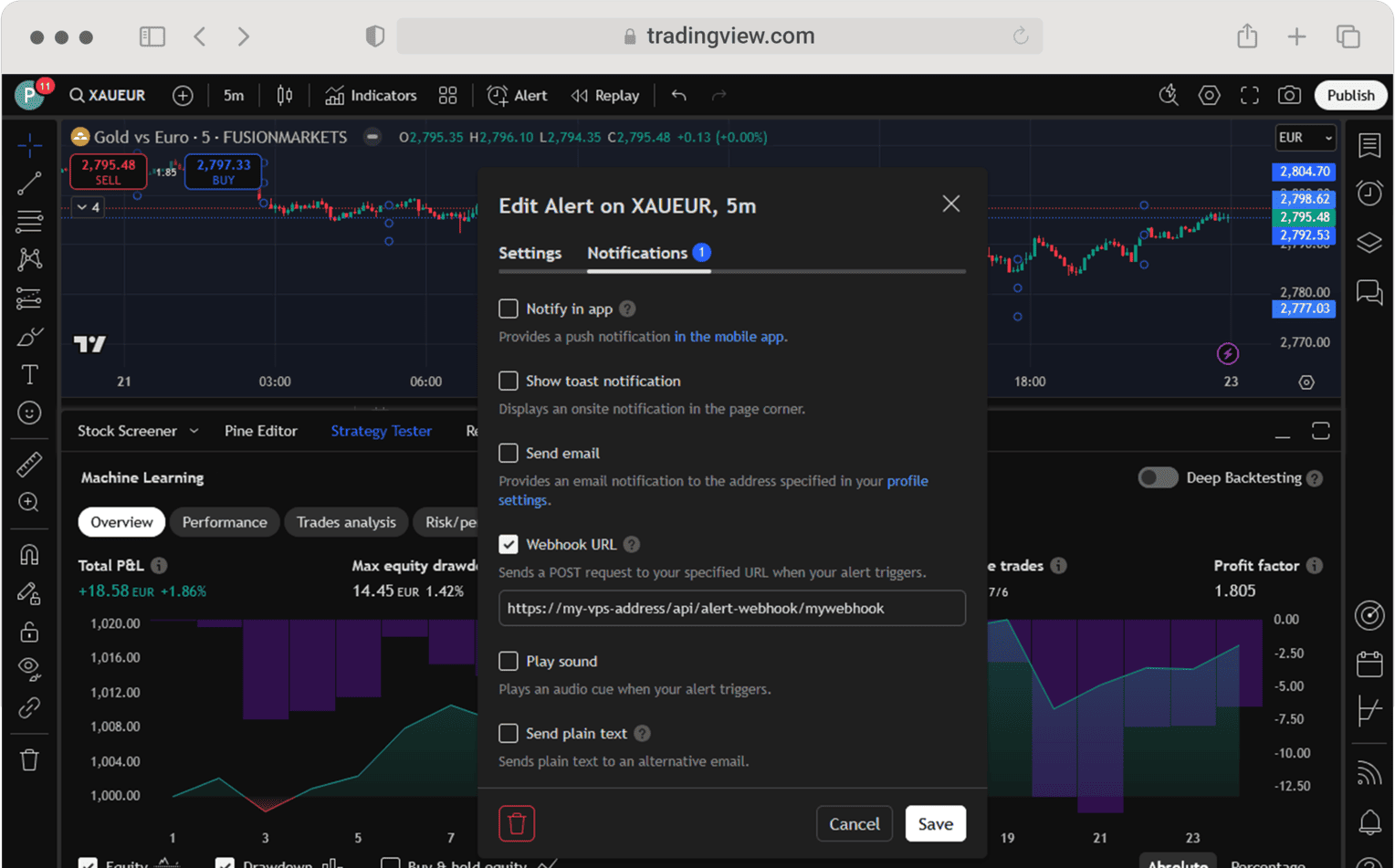Viewport: 1395px width, 868px height.
Task: Open the profile settings link
Action: (x=907, y=481)
